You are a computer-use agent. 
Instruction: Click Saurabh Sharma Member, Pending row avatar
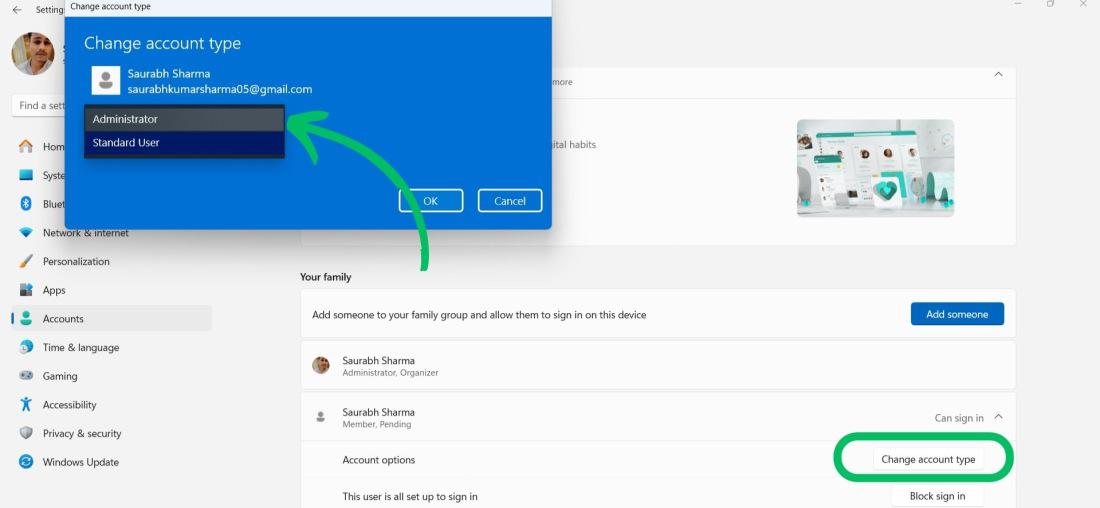pyautogui.click(x=321, y=417)
